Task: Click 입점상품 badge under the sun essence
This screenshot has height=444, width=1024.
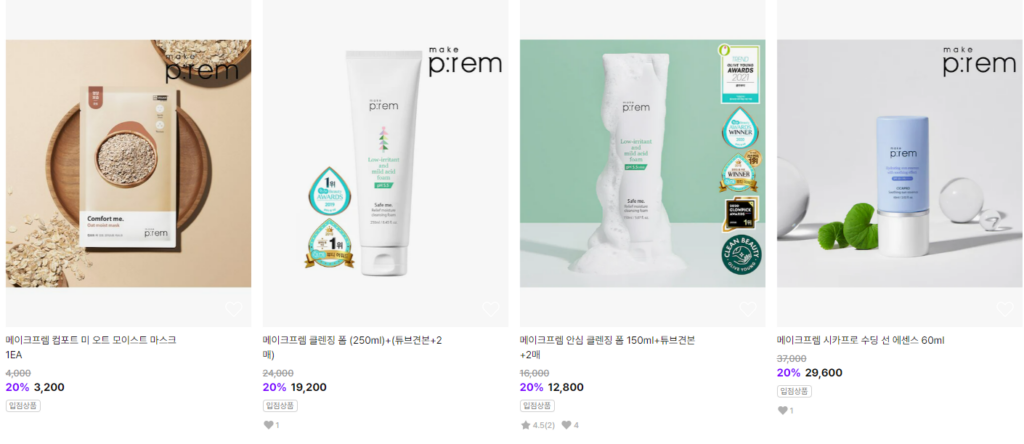Action: 794,391
